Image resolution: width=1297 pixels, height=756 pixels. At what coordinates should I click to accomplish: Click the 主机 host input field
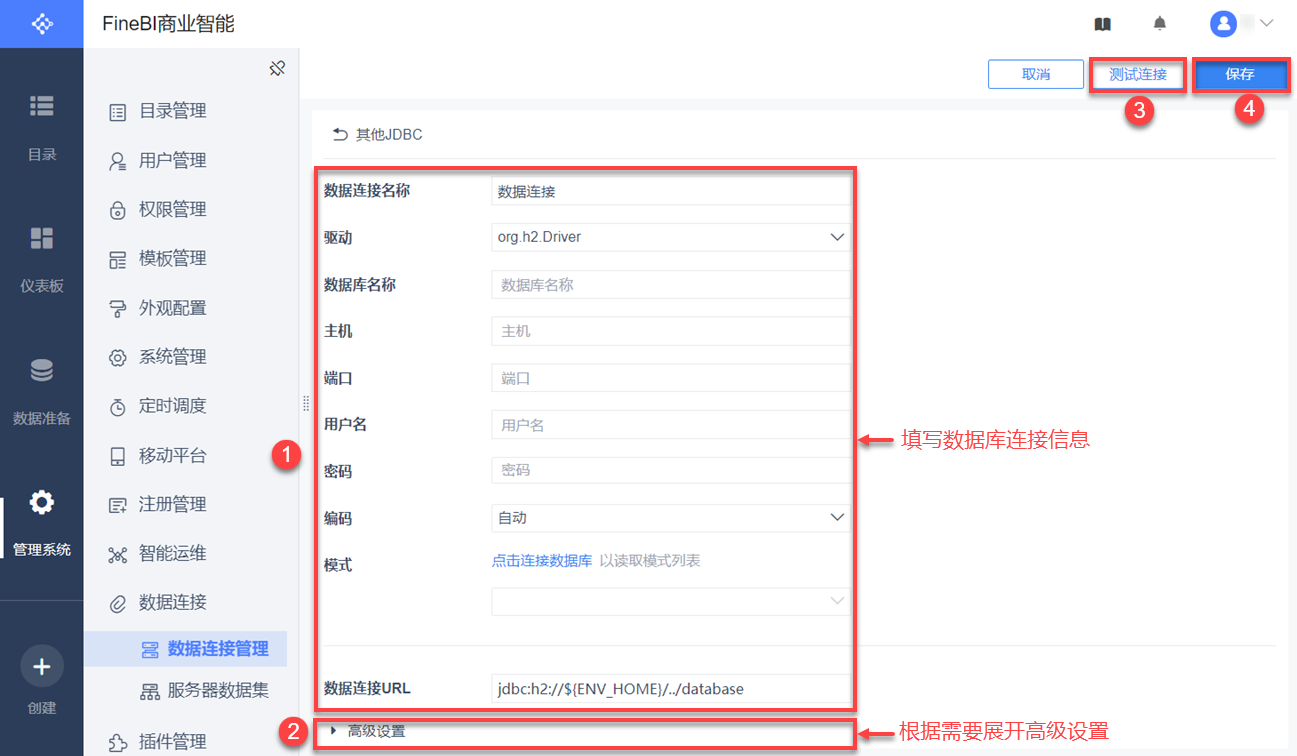pyautogui.click(x=671, y=331)
